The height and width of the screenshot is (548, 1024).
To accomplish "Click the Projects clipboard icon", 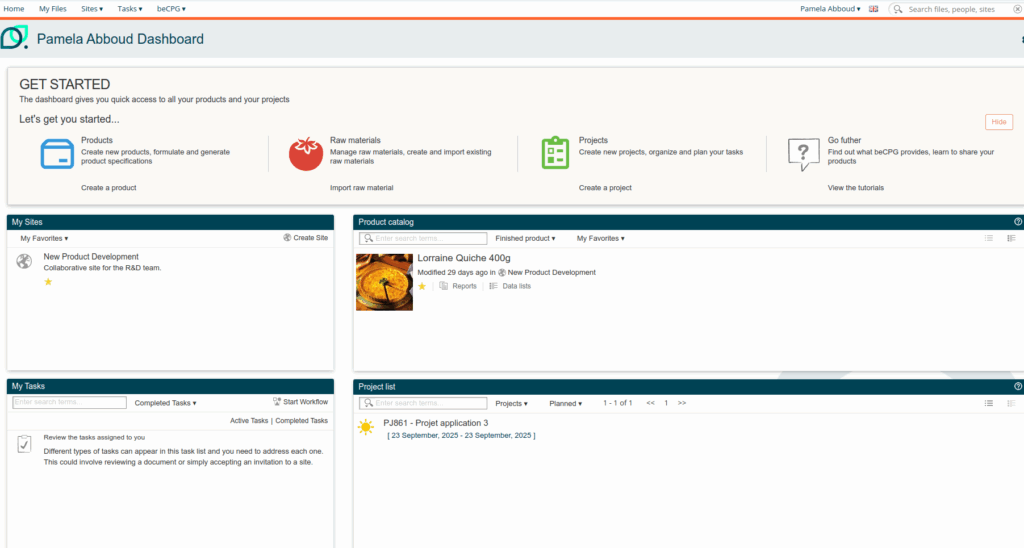I will coord(555,154).
